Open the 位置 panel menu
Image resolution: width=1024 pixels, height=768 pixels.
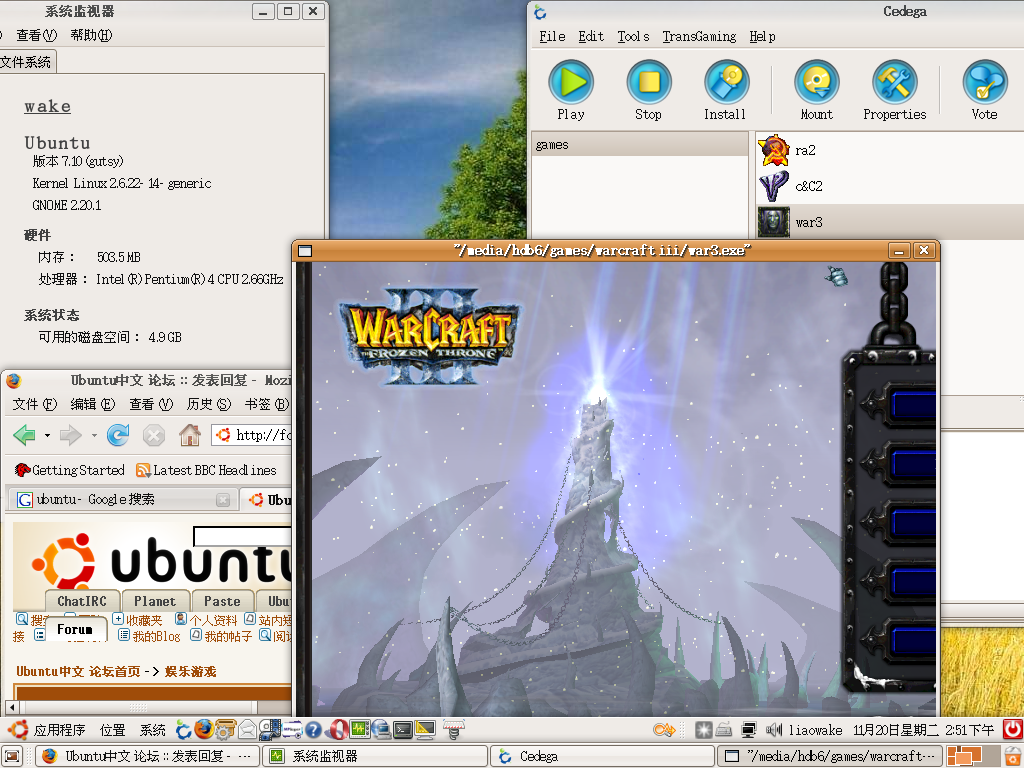(x=112, y=729)
